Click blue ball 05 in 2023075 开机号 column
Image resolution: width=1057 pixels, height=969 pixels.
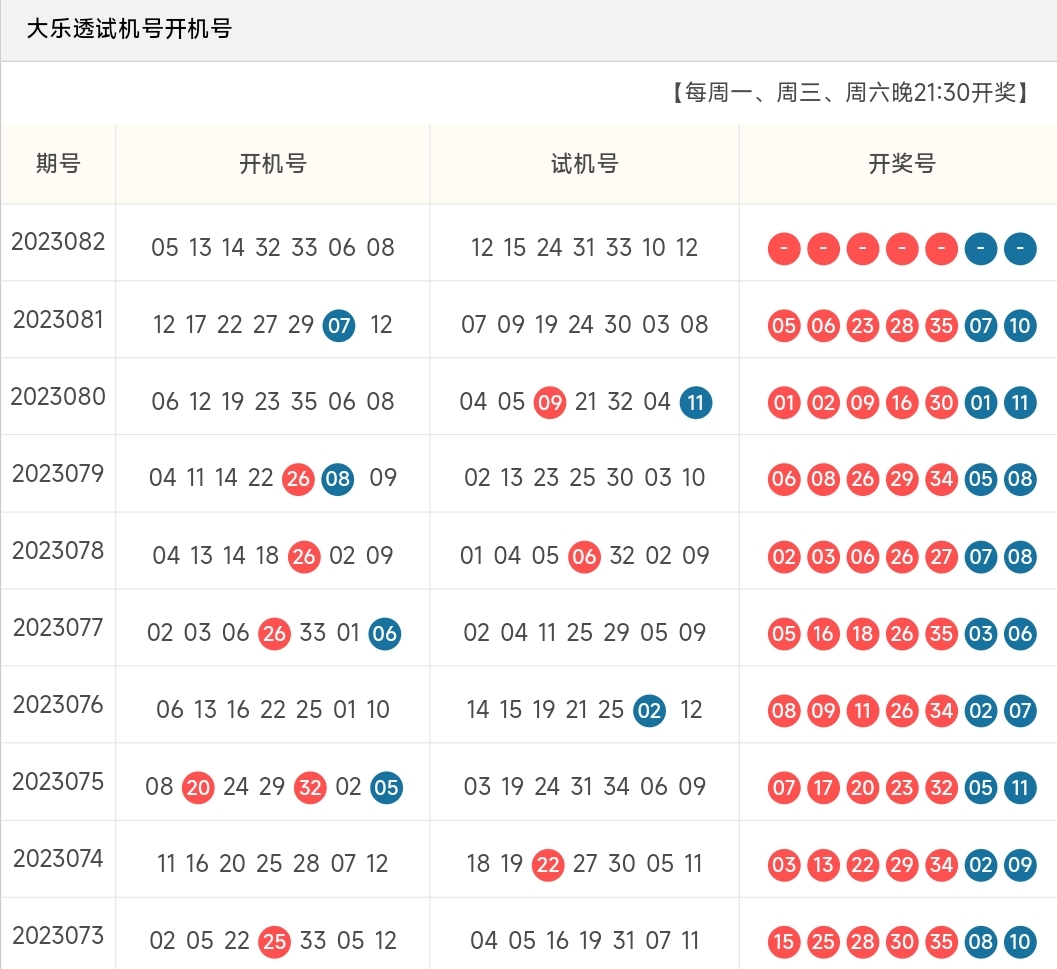click(386, 787)
